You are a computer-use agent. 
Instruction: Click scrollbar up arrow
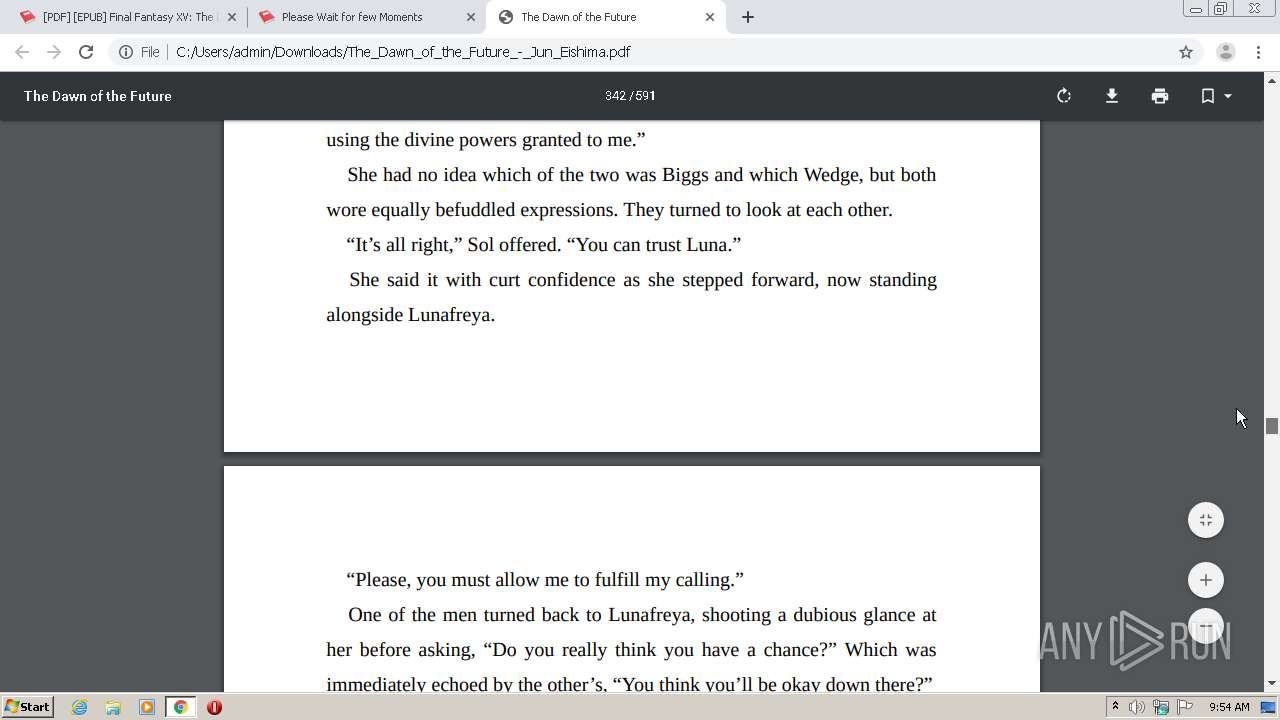(x=1272, y=79)
